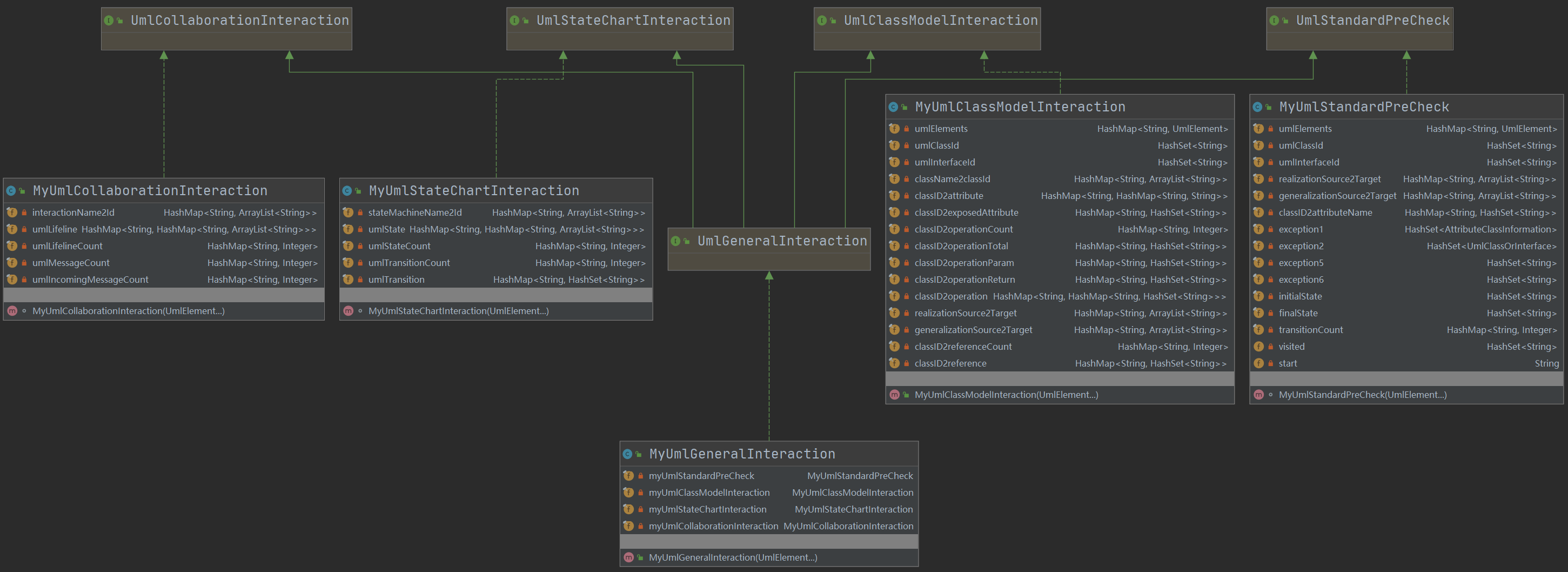Click the field icon next to exception1

(x=1258, y=230)
